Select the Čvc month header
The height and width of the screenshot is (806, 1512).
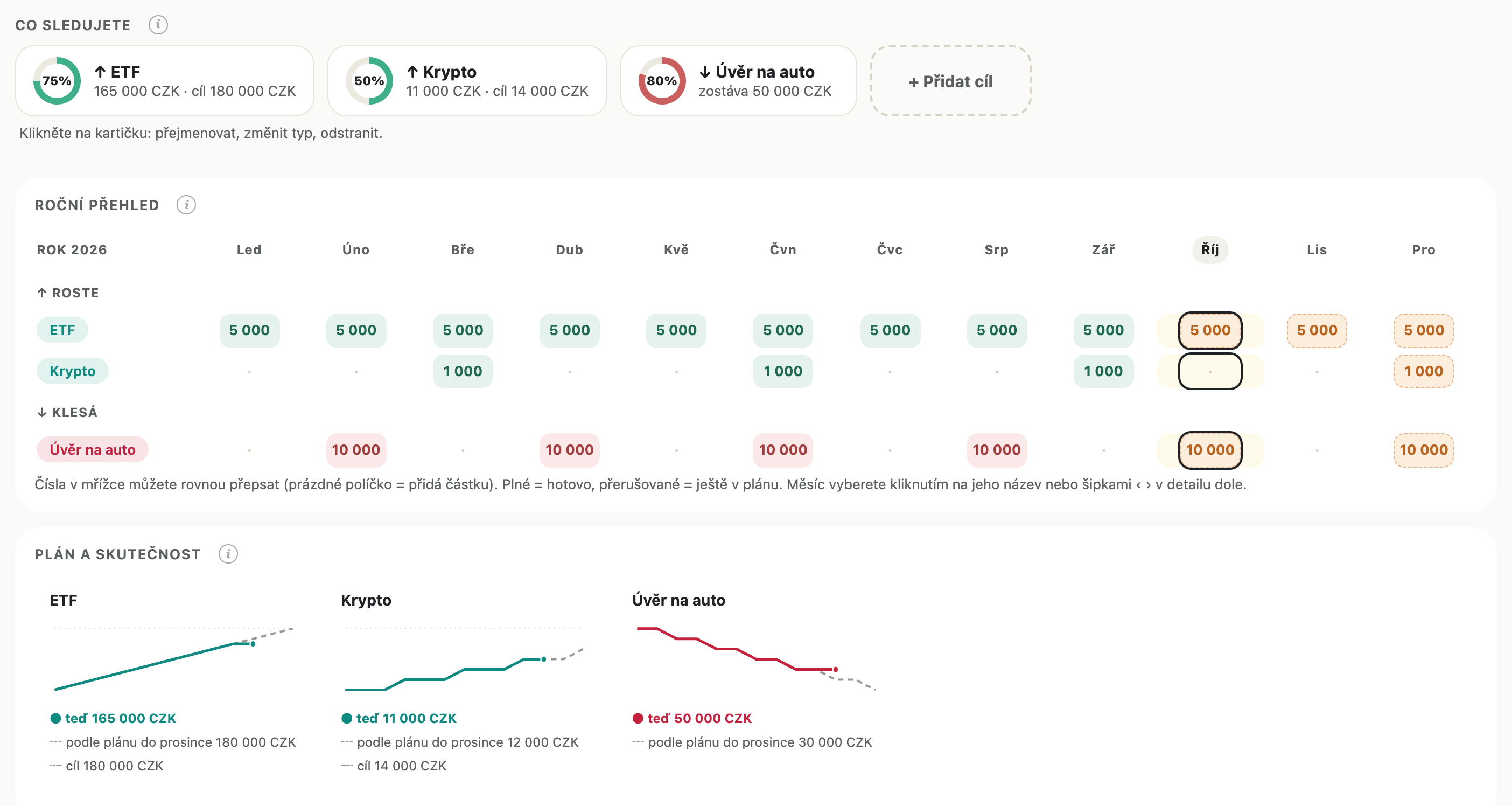click(x=890, y=249)
